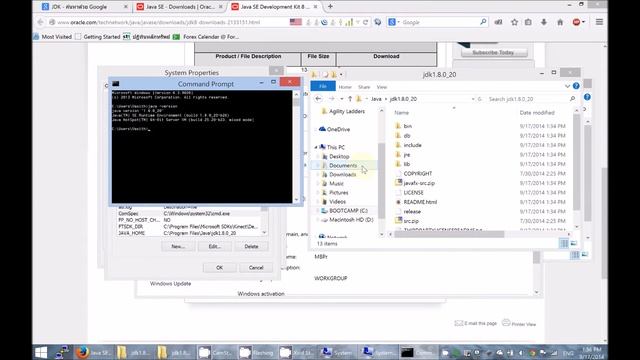Open the Explorer View ribbon tab
640x360 pixels.
point(382,87)
